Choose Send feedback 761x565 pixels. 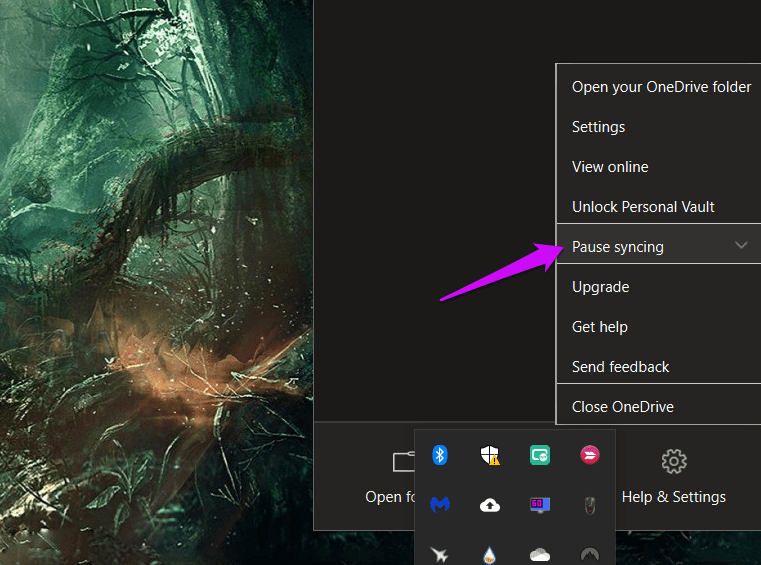click(659, 366)
